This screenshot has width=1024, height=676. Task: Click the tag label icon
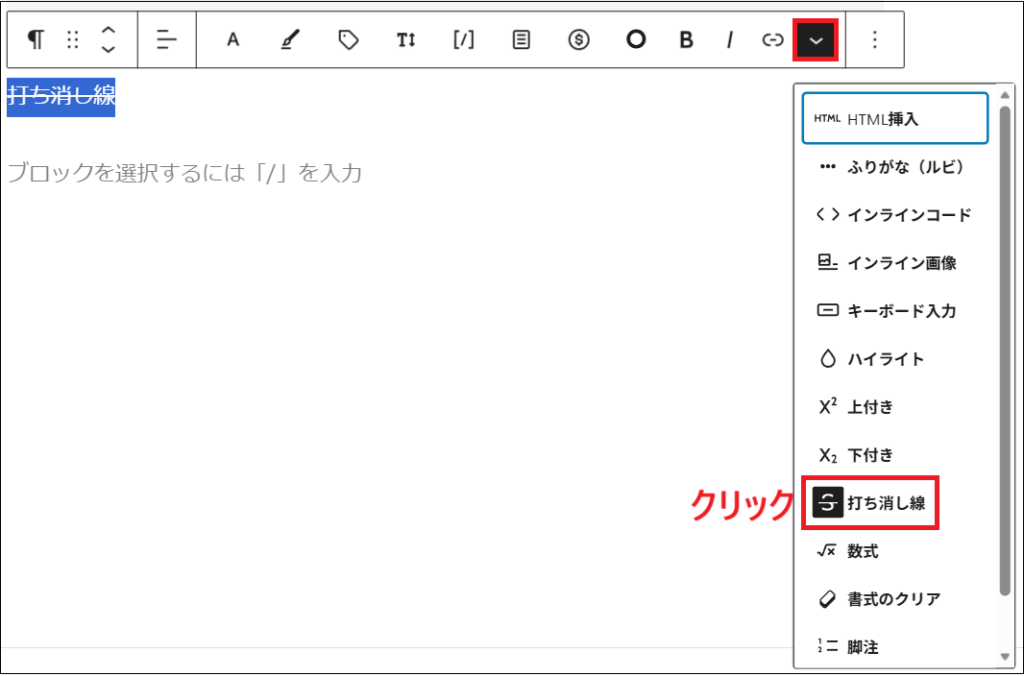point(347,39)
